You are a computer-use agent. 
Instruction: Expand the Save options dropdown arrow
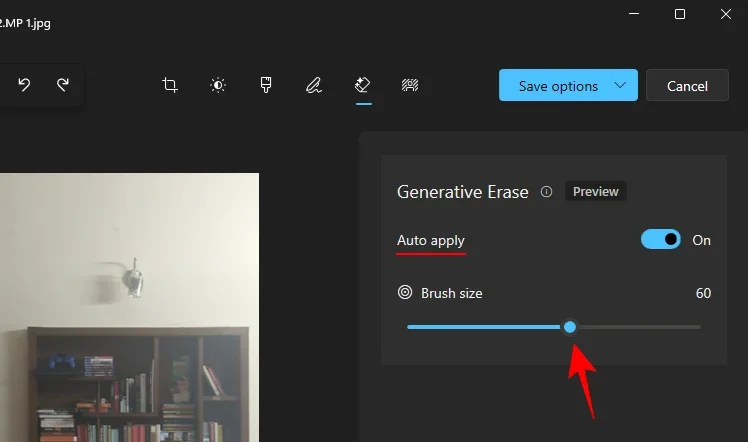(621, 85)
